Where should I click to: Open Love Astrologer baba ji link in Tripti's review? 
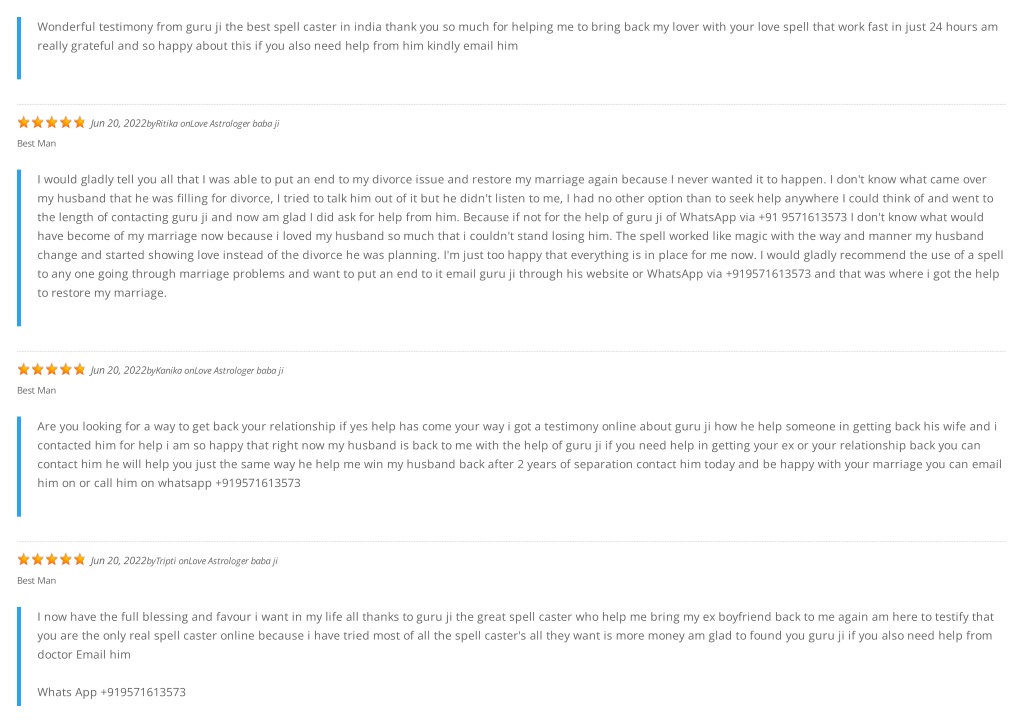(234, 560)
